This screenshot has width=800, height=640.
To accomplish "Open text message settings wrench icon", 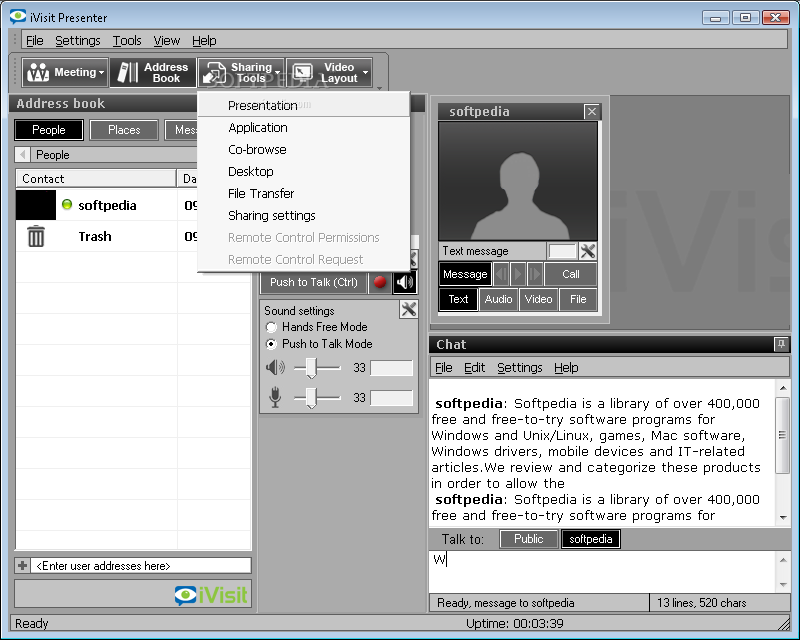I will (x=588, y=251).
